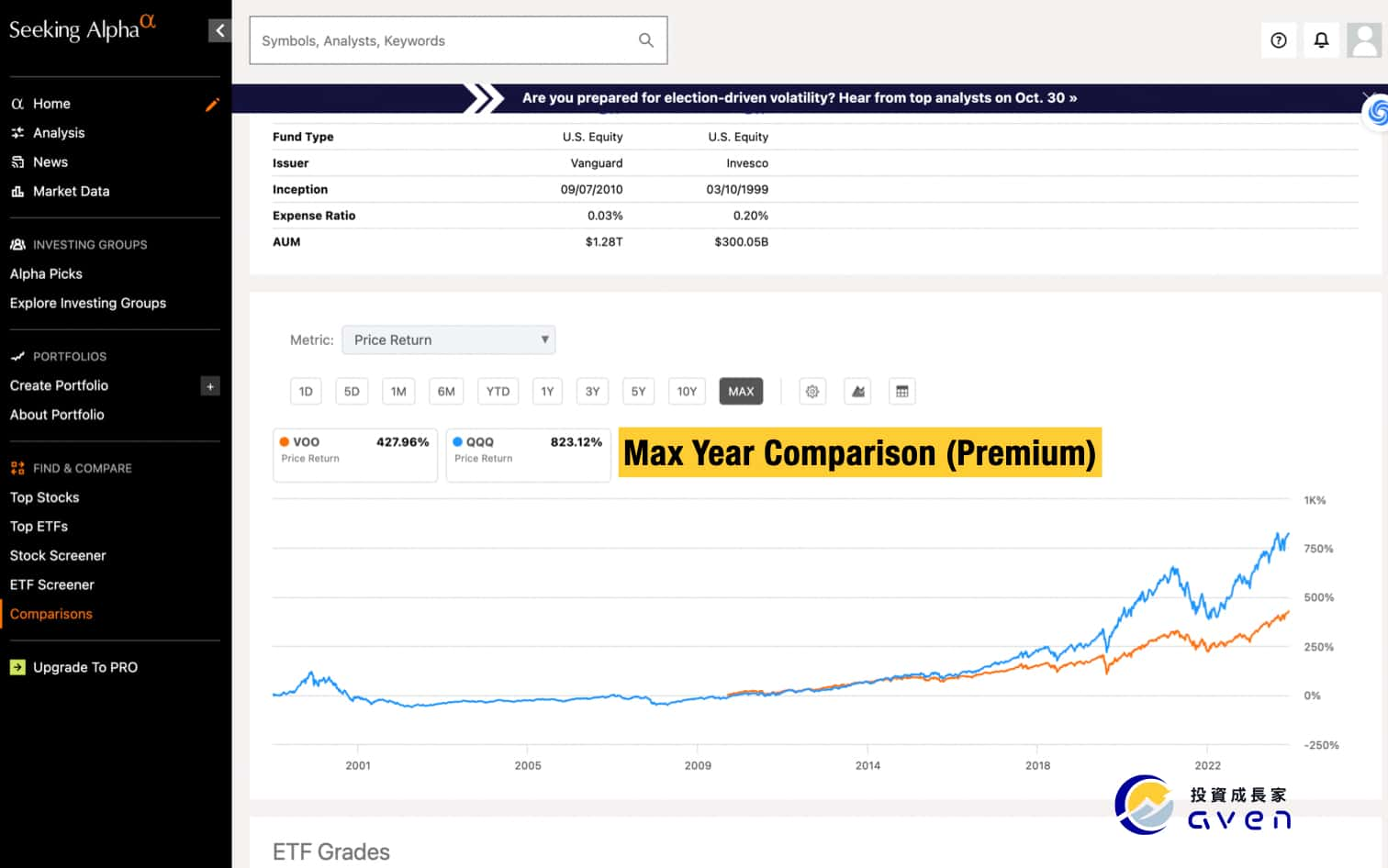Select the 1D time range
Image resolution: width=1388 pixels, height=868 pixels.
(x=306, y=392)
